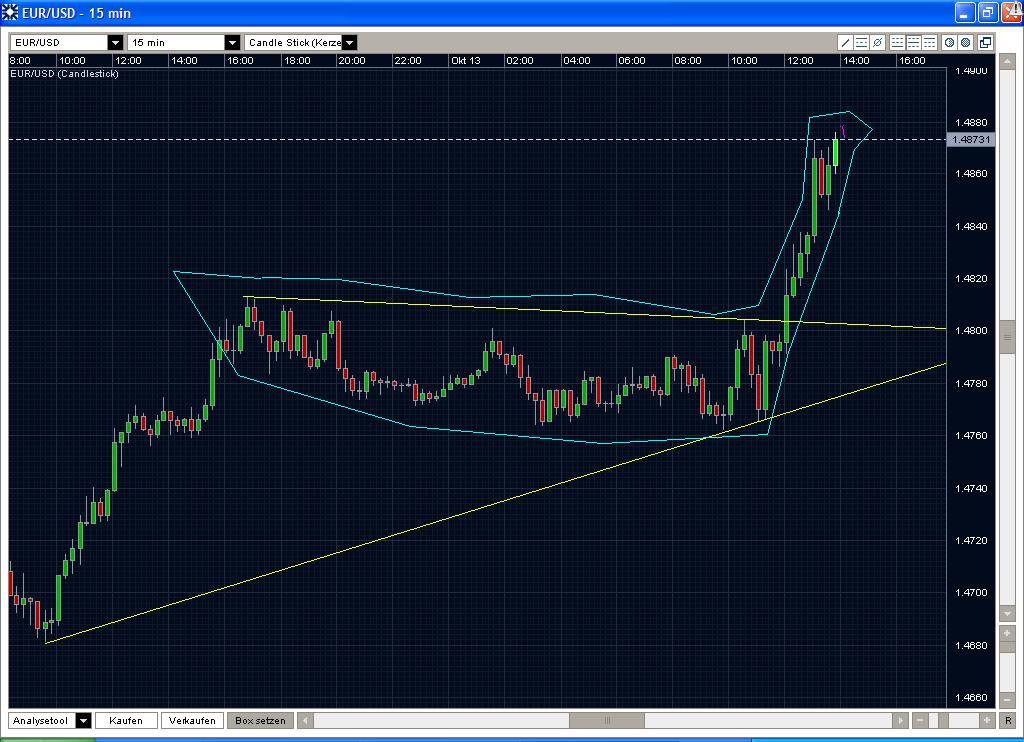Open the Analysetool dropdown
Viewport: 1024px width, 742px height.
pyautogui.click(x=84, y=720)
